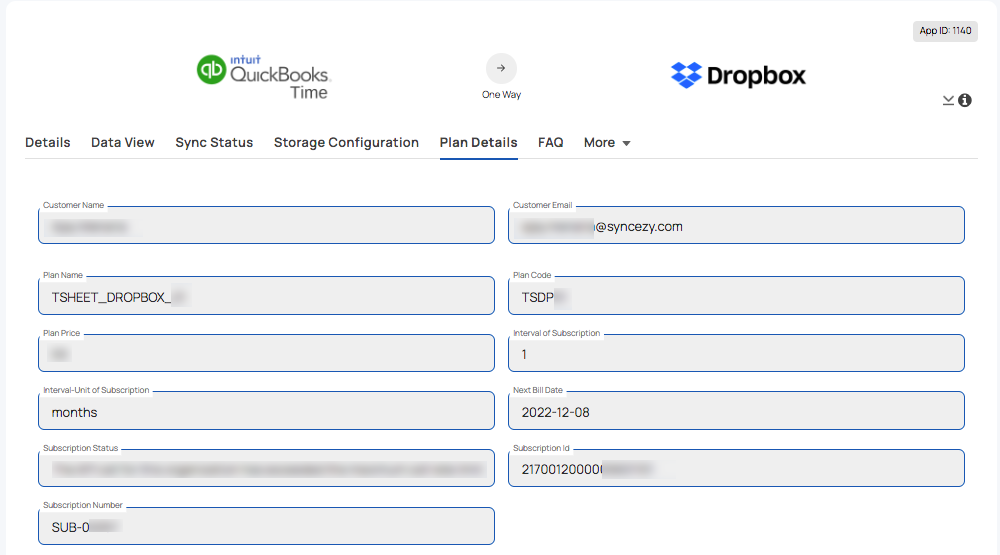Click the Plan Name field
The image size is (1000, 555).
[267, 295]
